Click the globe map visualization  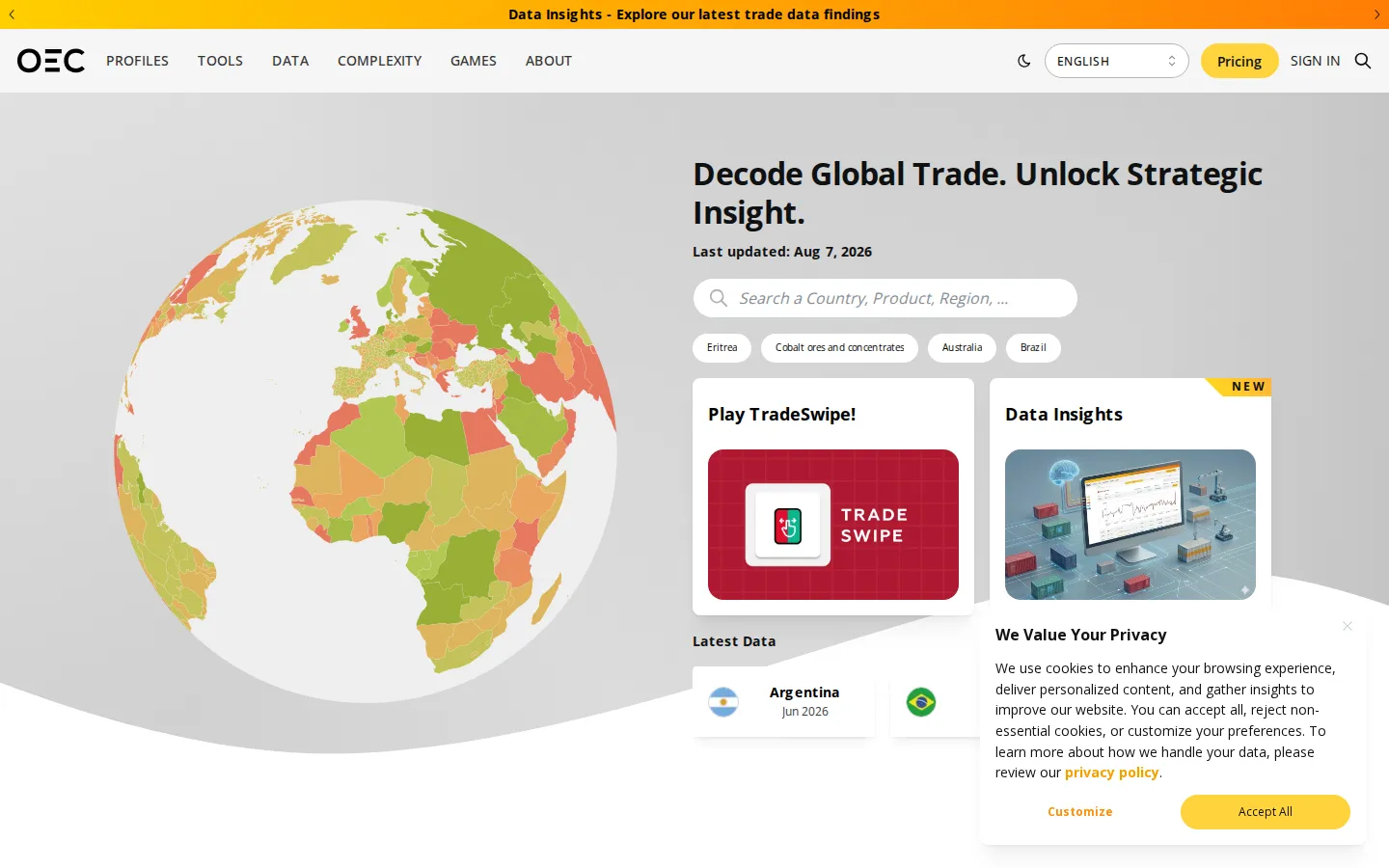click(366, 451)
